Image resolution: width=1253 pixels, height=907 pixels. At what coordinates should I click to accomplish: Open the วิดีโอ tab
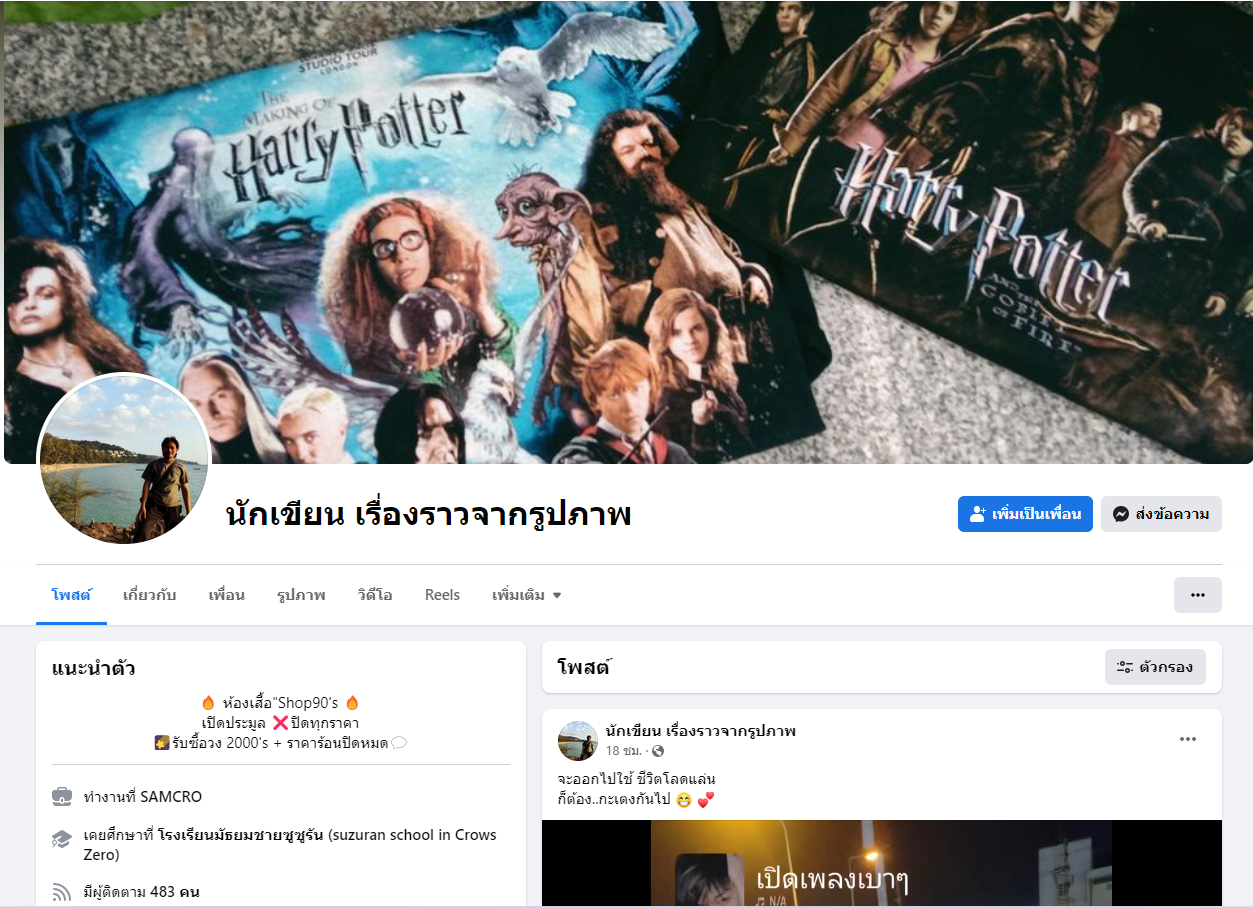[375, 595]
